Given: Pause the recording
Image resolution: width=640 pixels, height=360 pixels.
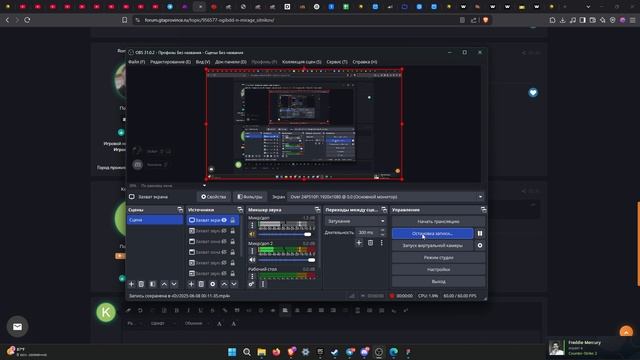Looking at the screenshot, I should tap(480, 233).
